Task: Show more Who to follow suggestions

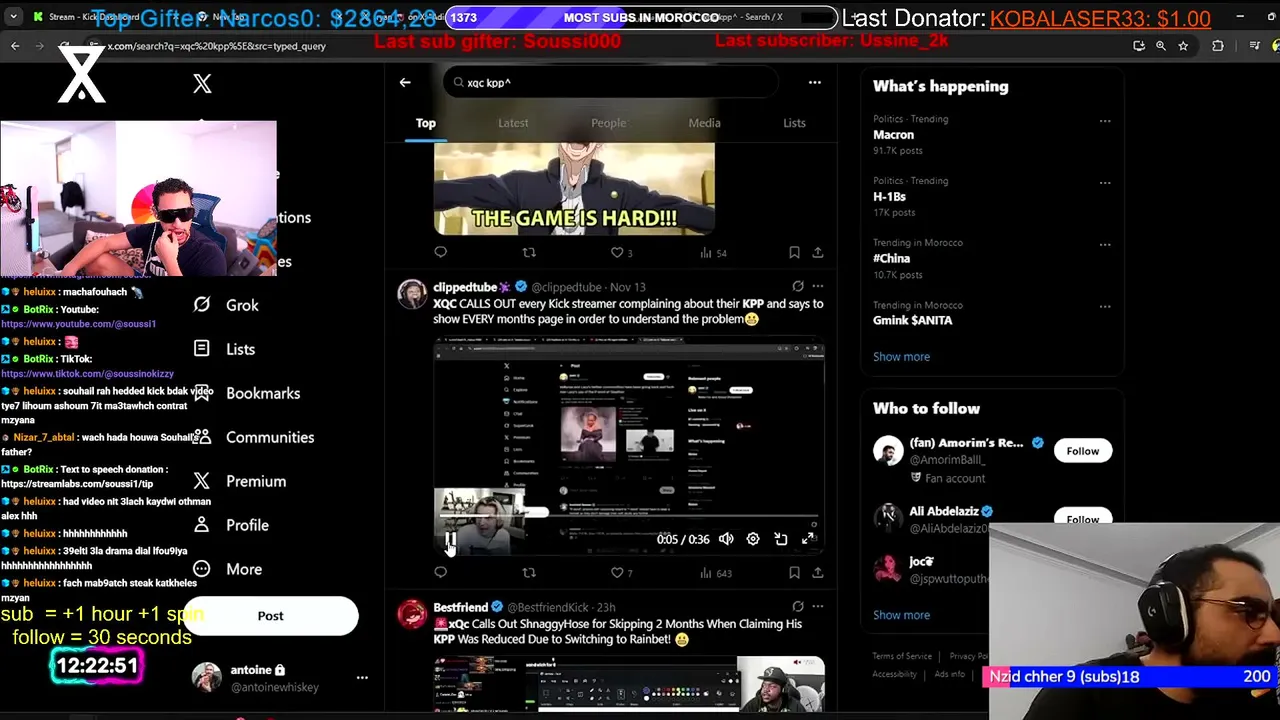Action: 901,615
